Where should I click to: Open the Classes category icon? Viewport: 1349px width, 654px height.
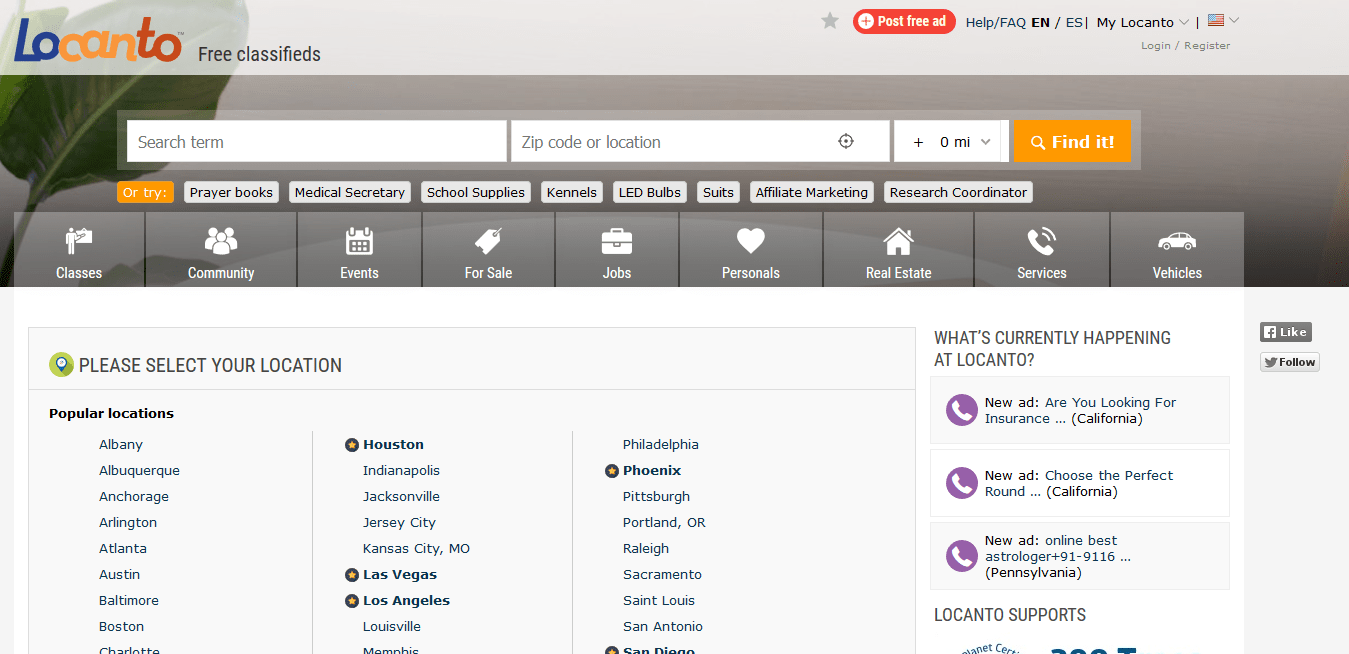coord(79,250)
